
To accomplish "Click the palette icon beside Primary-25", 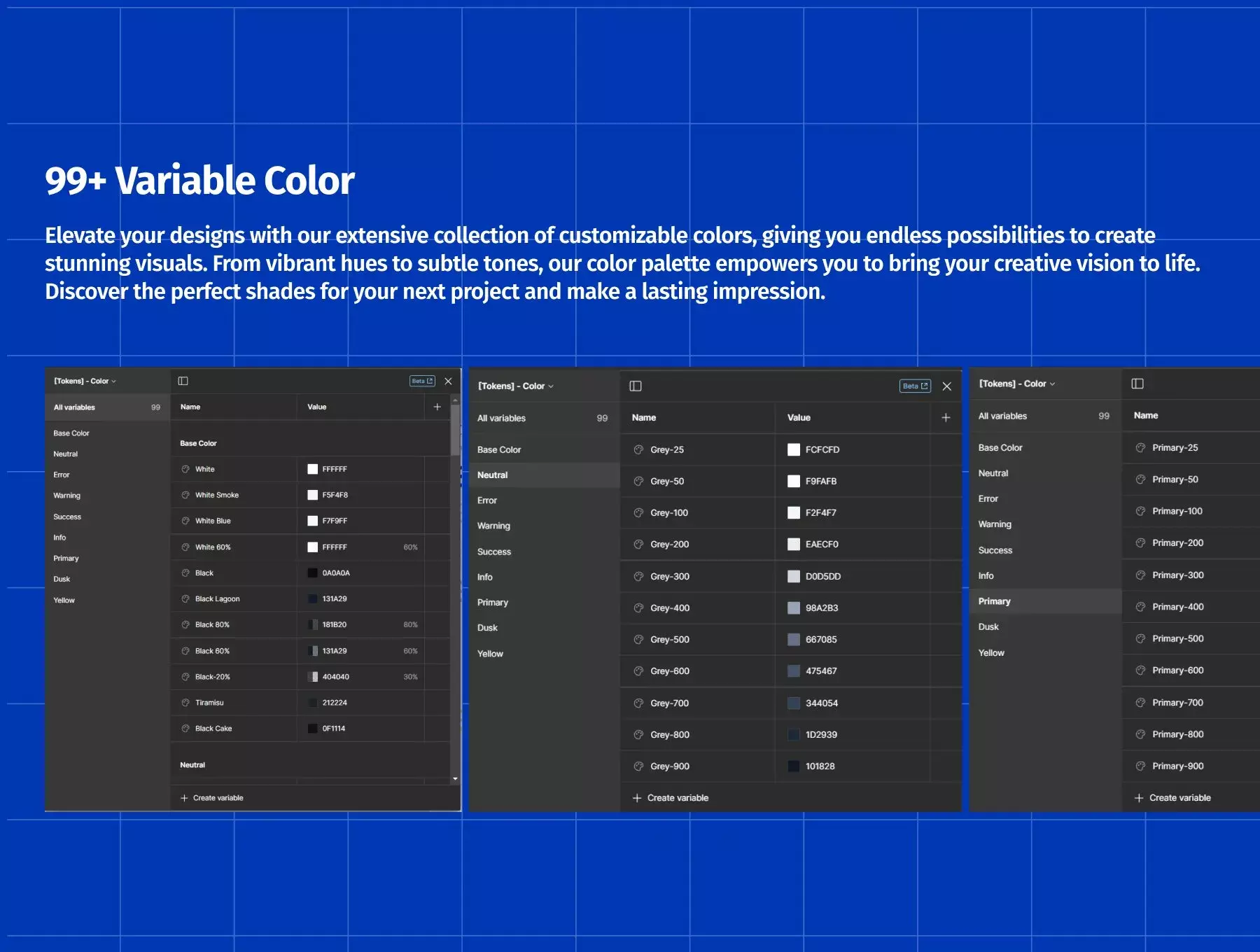I will coord(1140,447).
